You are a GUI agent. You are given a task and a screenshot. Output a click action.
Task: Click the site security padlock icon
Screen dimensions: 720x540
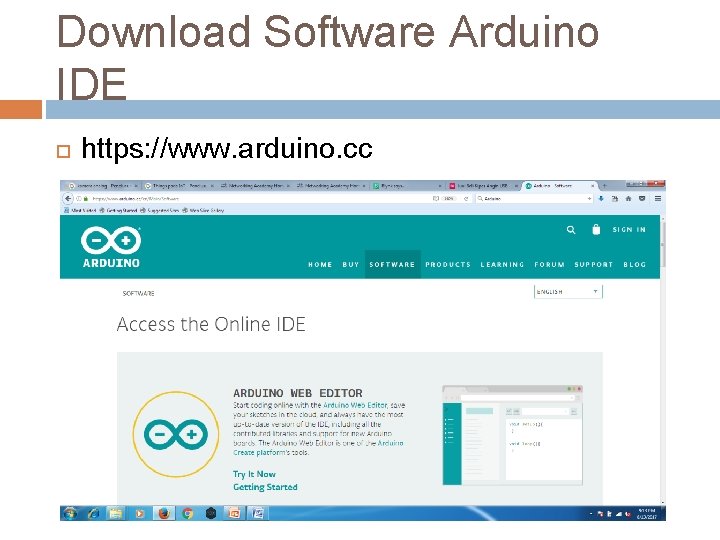click(85, 199)
